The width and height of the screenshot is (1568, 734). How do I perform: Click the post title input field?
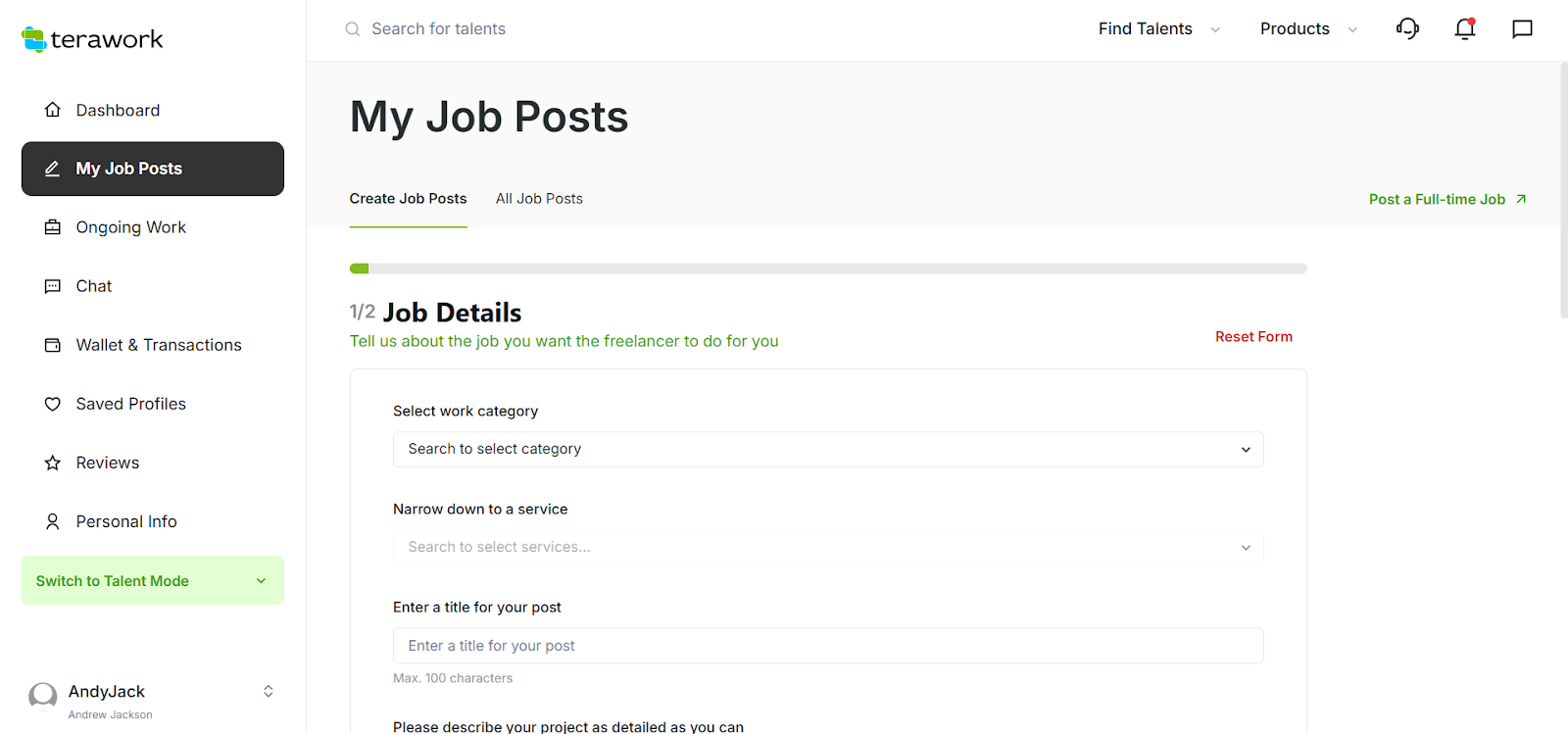(828, 646)
